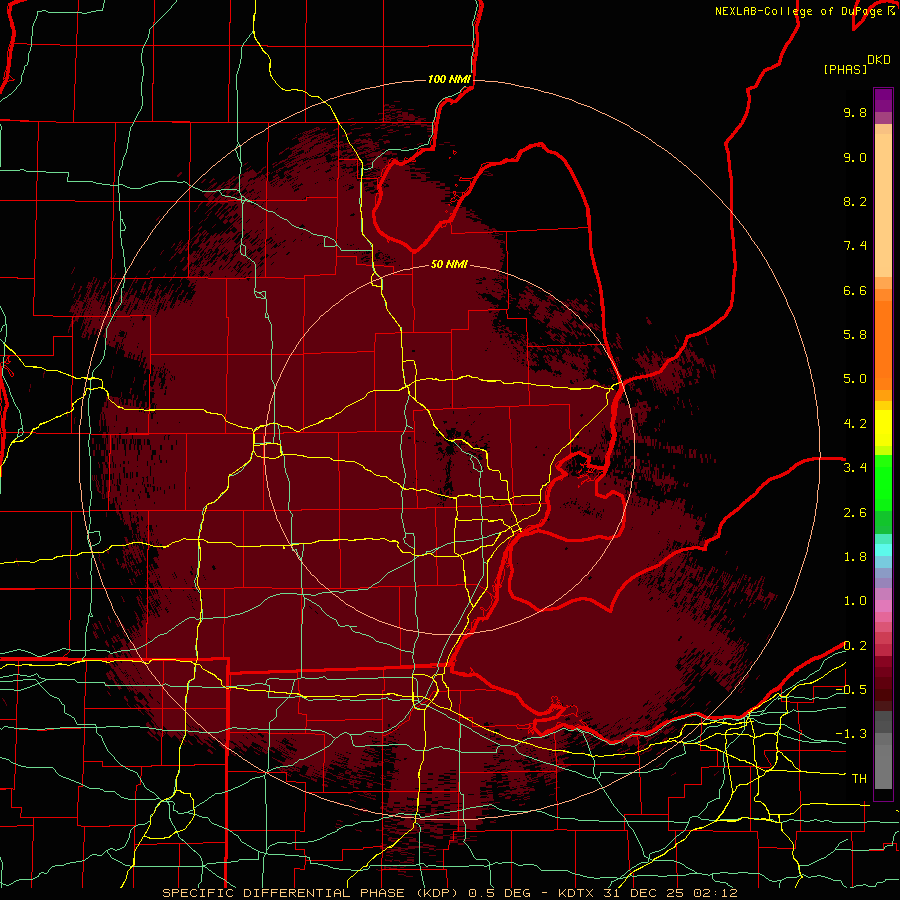Click the 1.0 legend value
900x900 pixels.
pos(855,601)
